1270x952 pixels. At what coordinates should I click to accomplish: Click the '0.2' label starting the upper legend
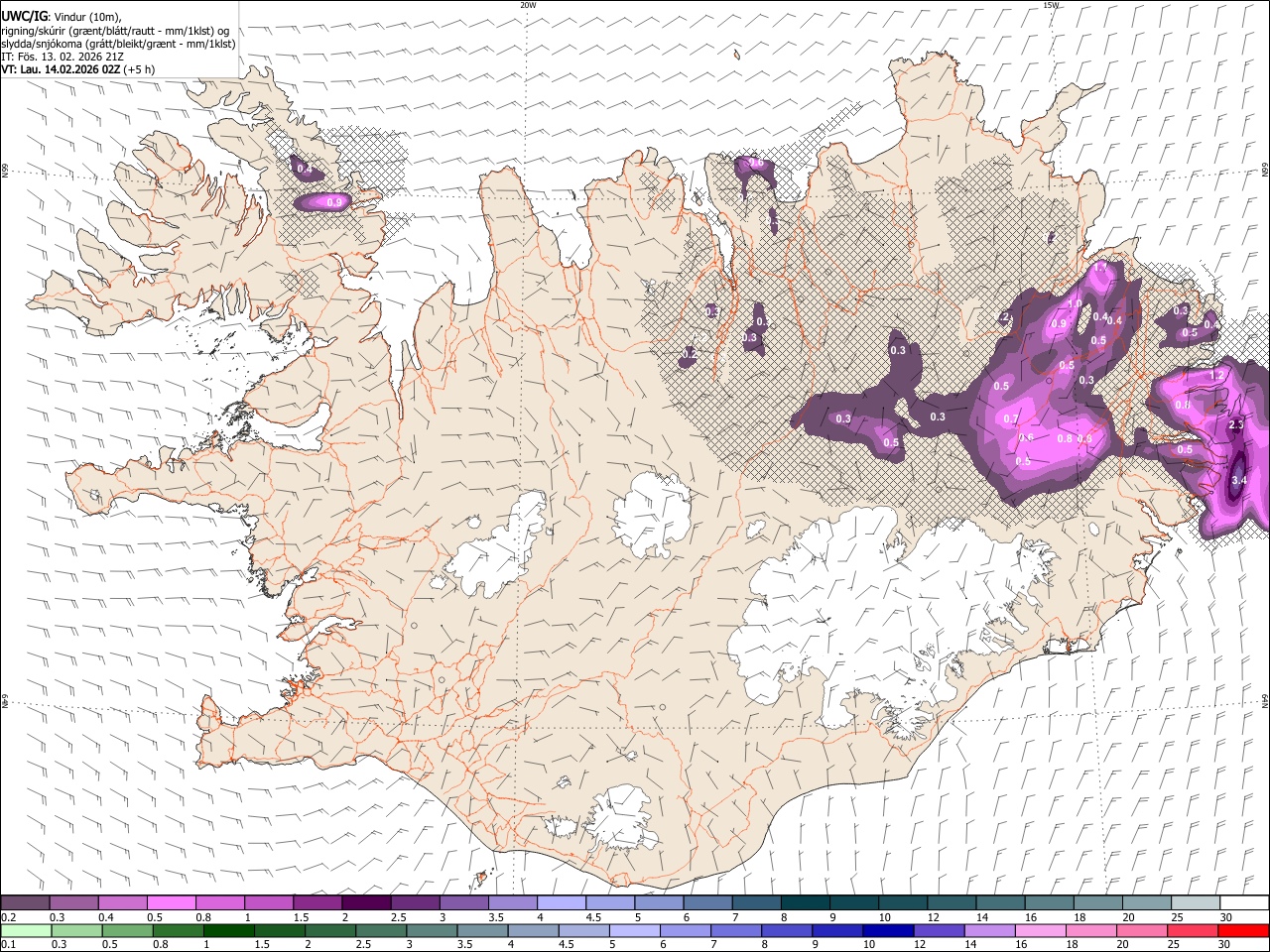[x=8, y=917]
